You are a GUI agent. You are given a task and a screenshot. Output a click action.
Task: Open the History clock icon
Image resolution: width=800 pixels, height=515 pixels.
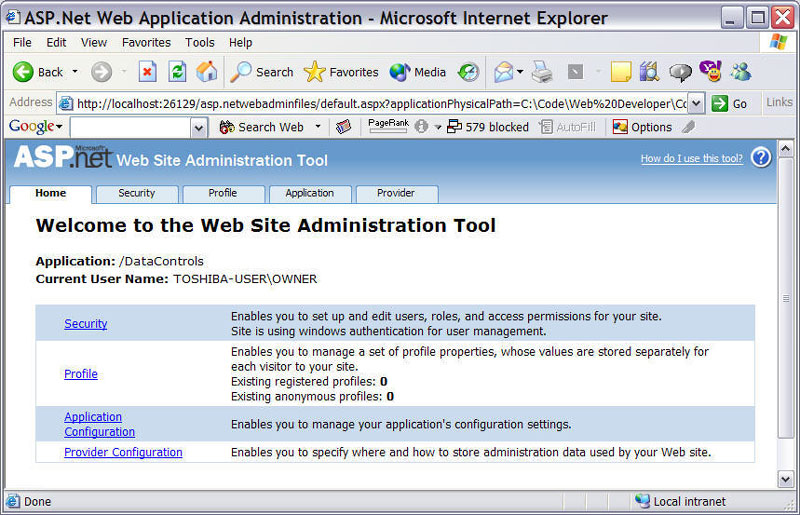tap(468, 72)
